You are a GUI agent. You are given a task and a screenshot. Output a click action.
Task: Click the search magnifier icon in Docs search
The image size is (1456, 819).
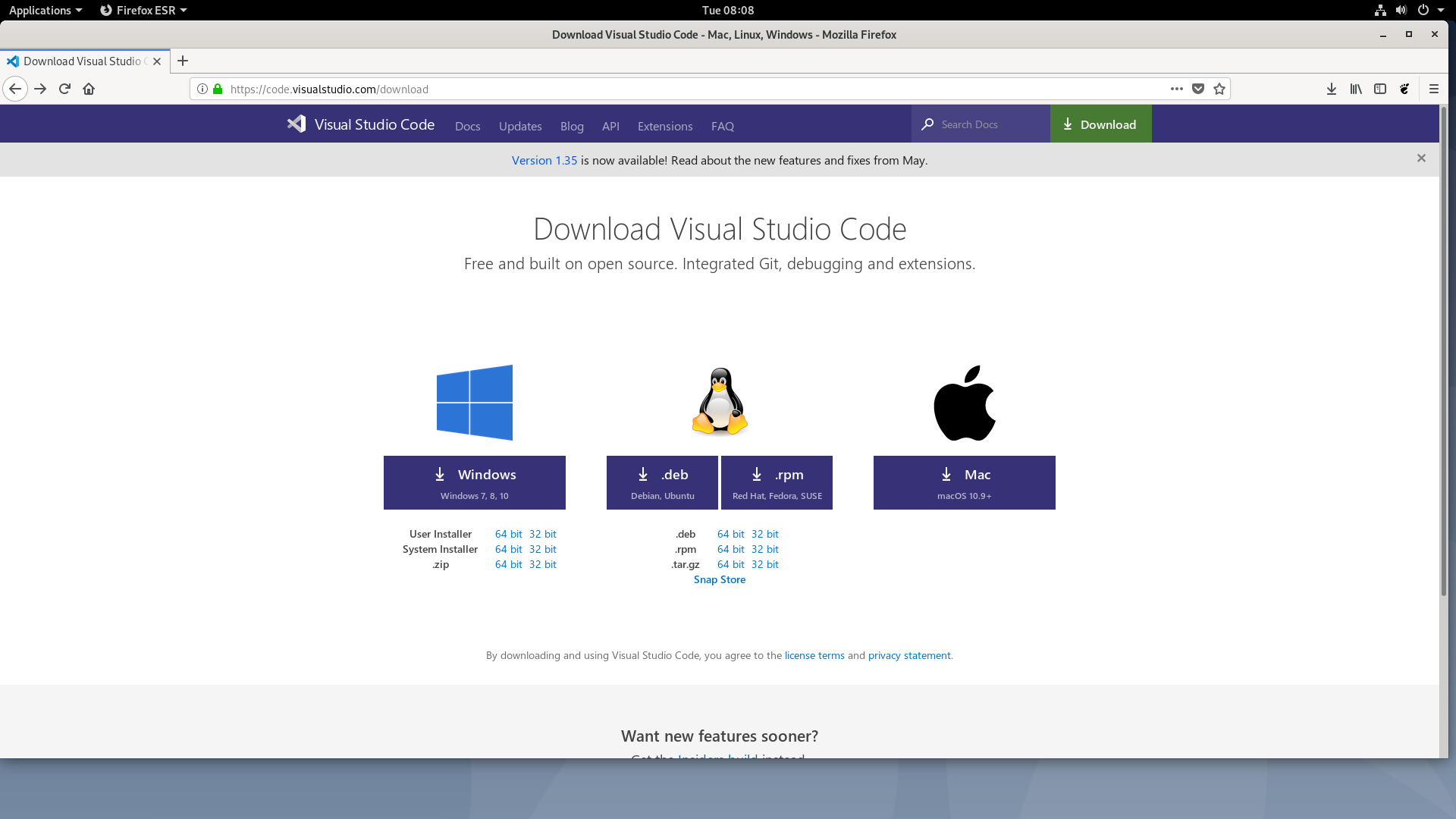pos(927,124)
